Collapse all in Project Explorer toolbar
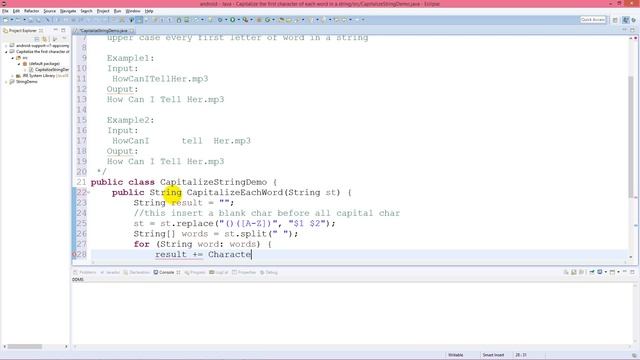 (37, 39)
